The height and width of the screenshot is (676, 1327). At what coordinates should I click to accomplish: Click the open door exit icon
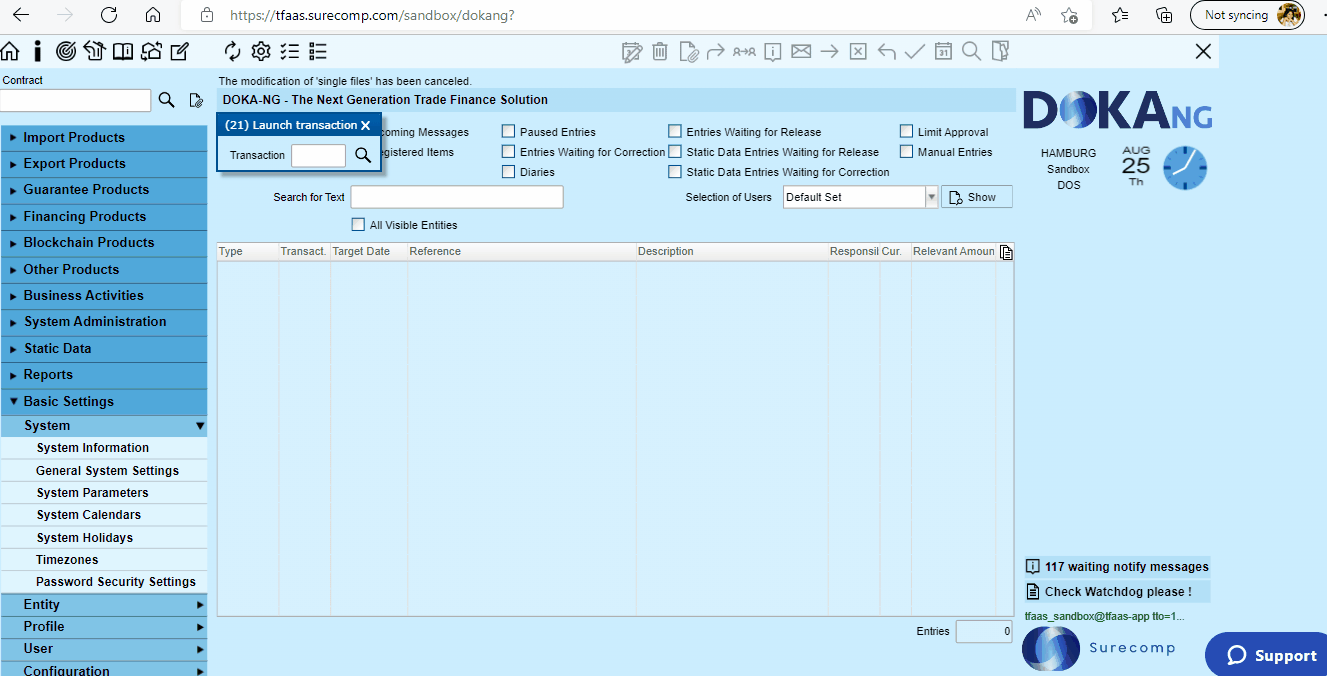pyautogui.click(x=1000, y=51)
